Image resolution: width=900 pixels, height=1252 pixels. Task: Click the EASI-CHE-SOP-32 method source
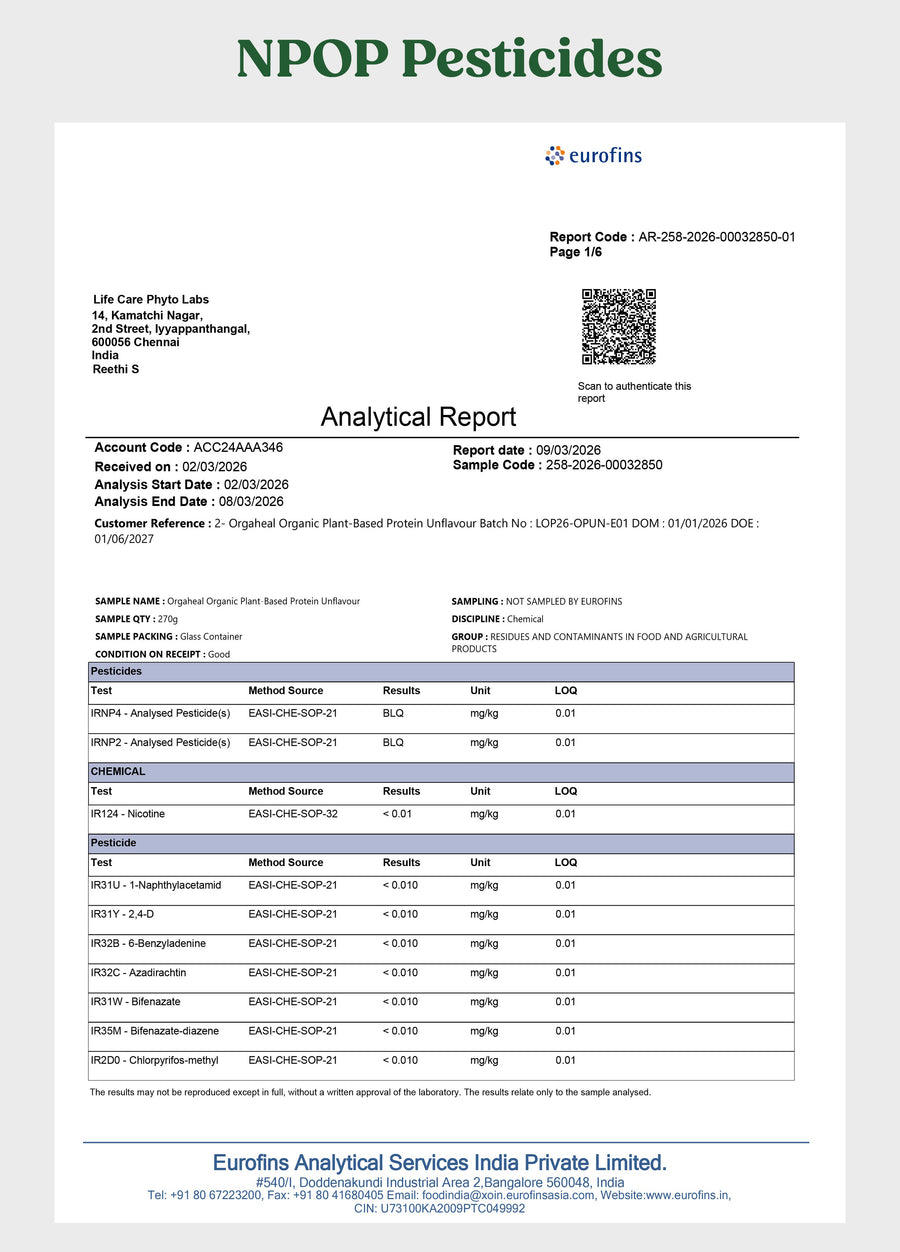pyautogui.click(x=293, y=814)
